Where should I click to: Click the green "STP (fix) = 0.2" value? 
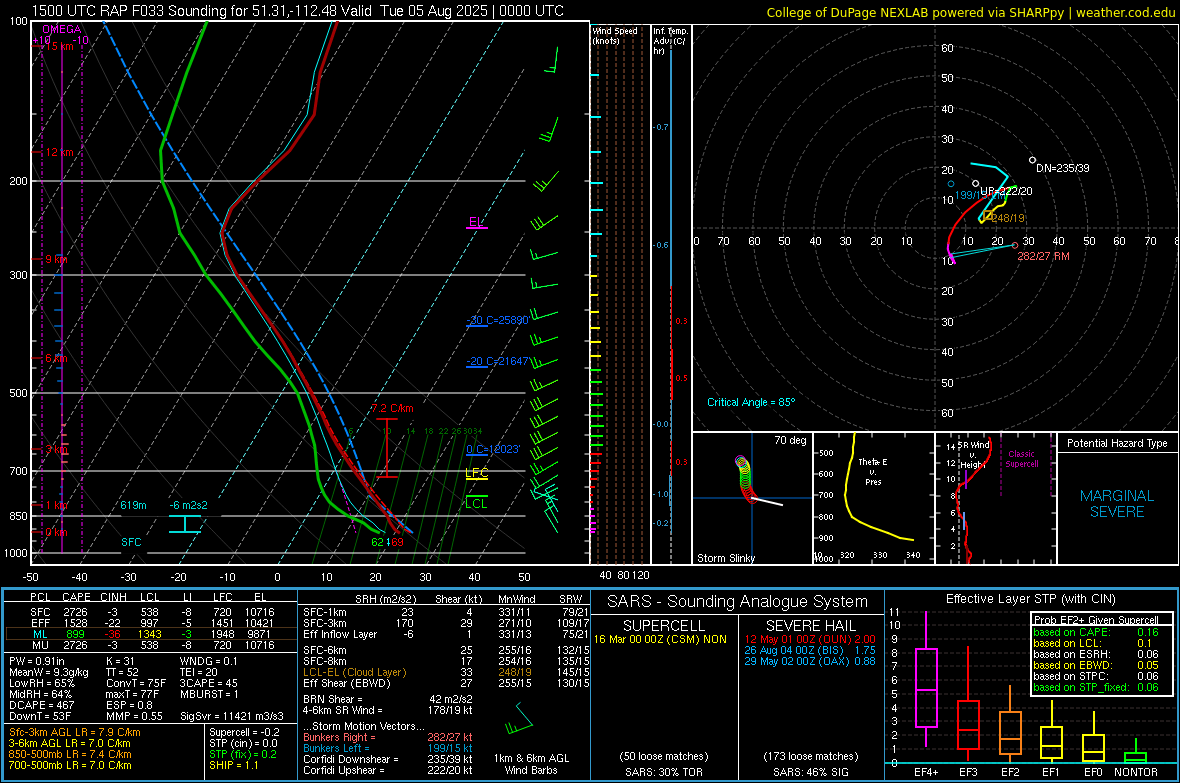click(x=243, y=754)
